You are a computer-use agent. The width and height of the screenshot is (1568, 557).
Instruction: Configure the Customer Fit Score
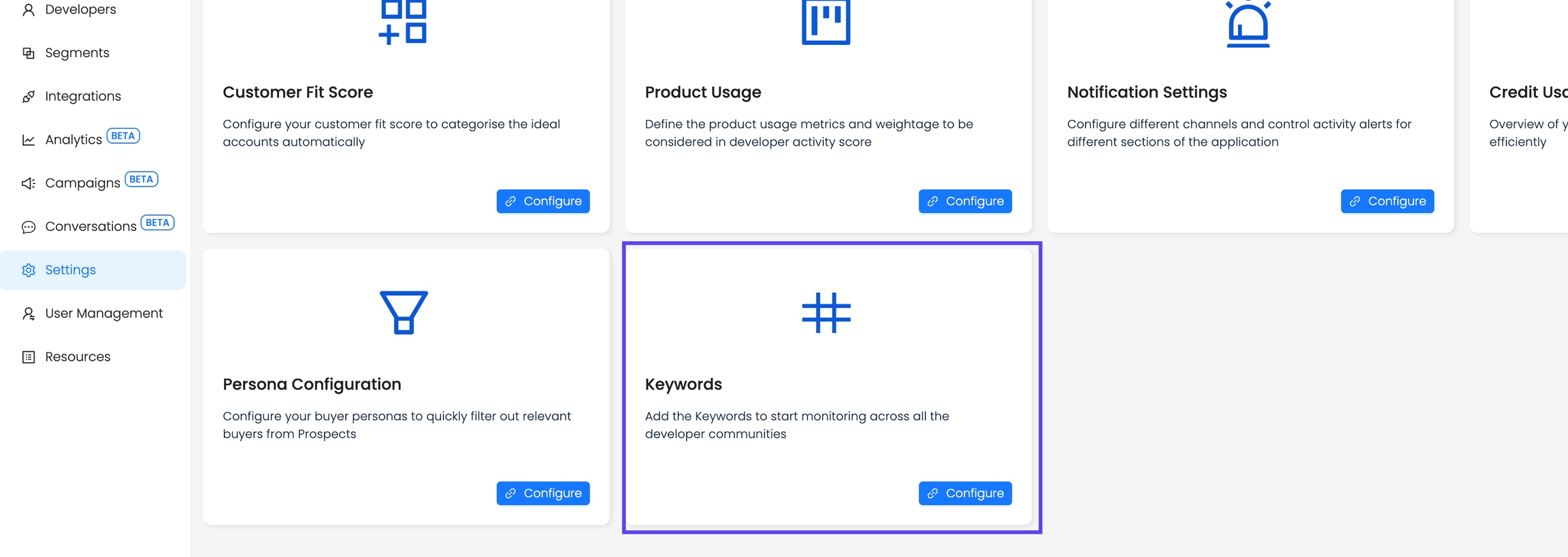[543, 202]
